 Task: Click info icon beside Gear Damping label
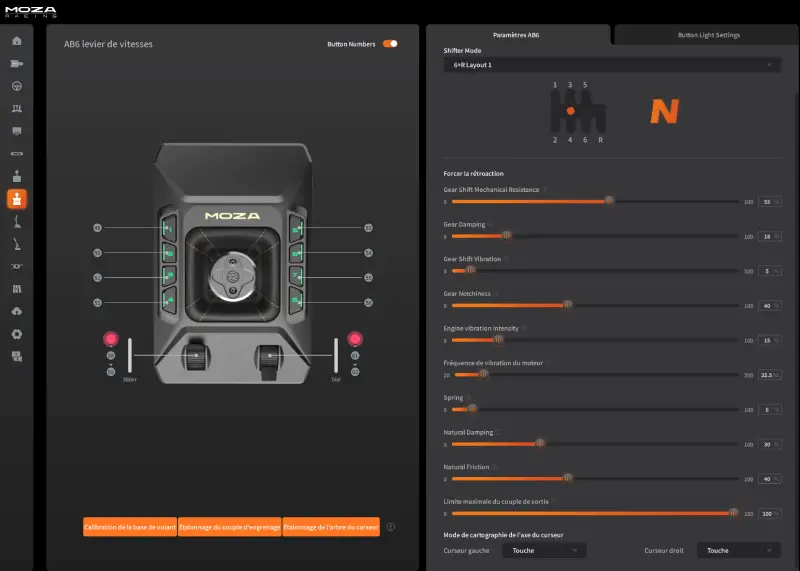click(490, 225)
